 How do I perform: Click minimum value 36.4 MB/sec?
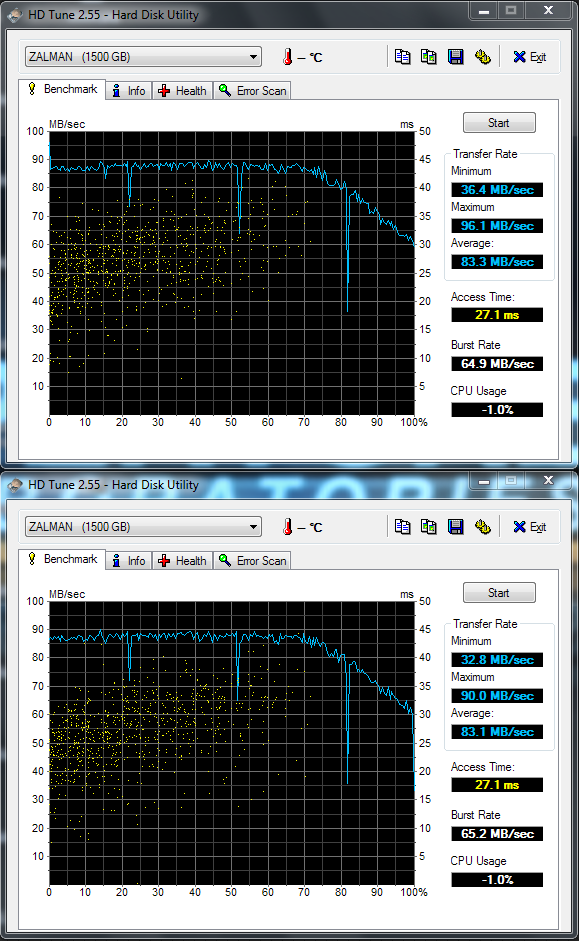(x=497, y=190)
